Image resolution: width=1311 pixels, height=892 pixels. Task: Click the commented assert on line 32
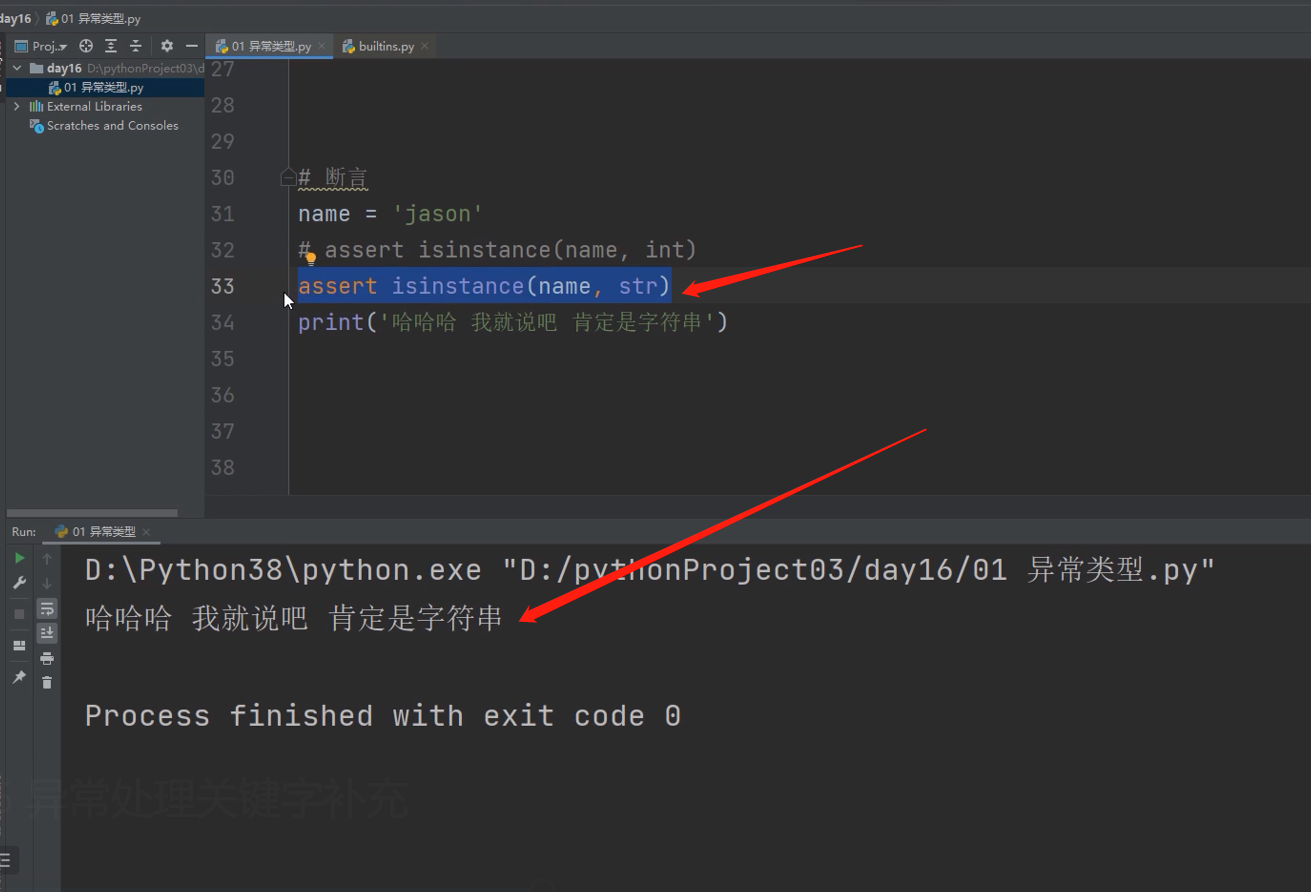pos(497,250)
